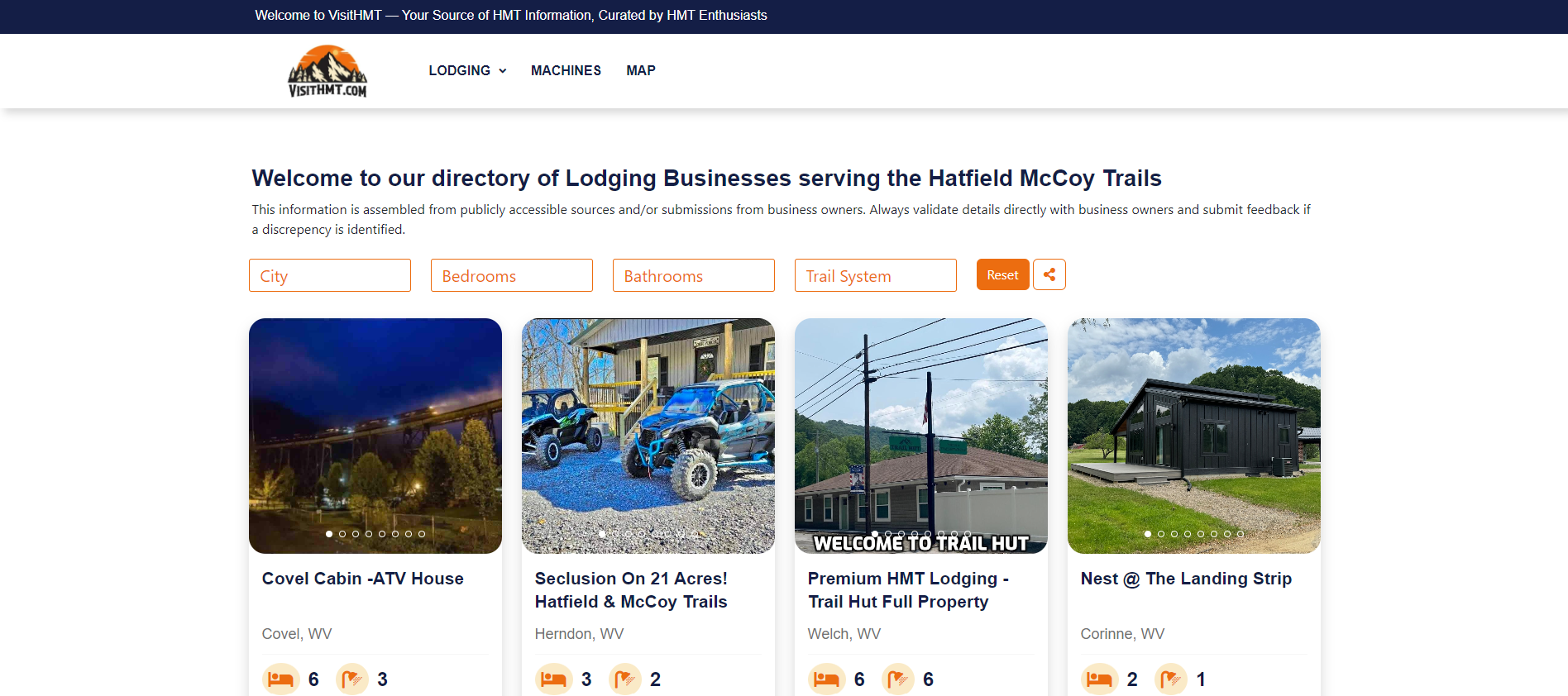Screen dimensions: 1568x696
Task: Click the VisitHMT.com mountain logo
Action: pyautogui.click(x=327, y=71)
